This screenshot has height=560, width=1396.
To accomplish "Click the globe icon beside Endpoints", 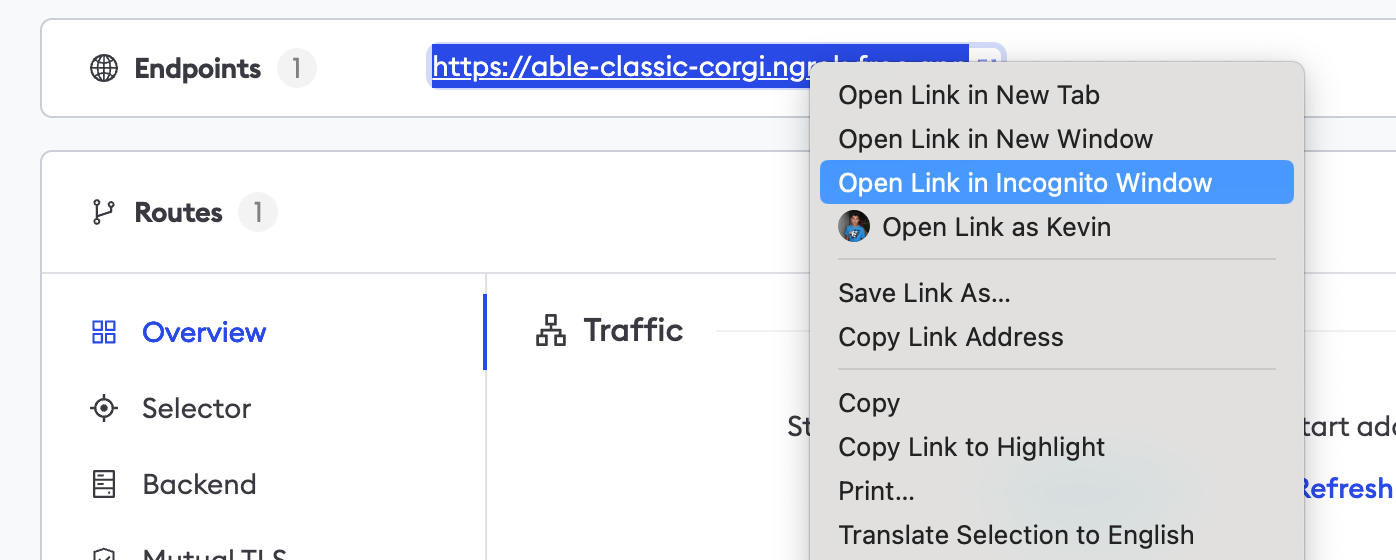I will tap(104, 68).
